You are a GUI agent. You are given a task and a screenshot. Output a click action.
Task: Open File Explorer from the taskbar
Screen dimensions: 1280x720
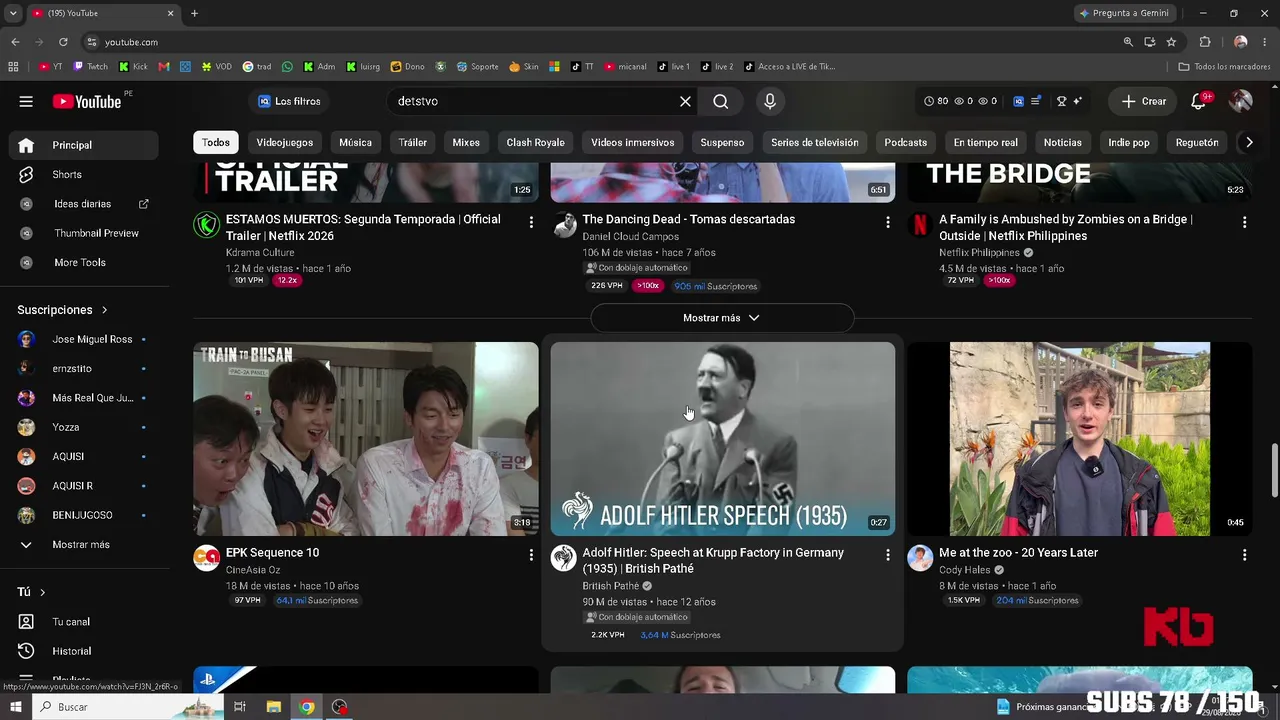click(x=273, y=707)
